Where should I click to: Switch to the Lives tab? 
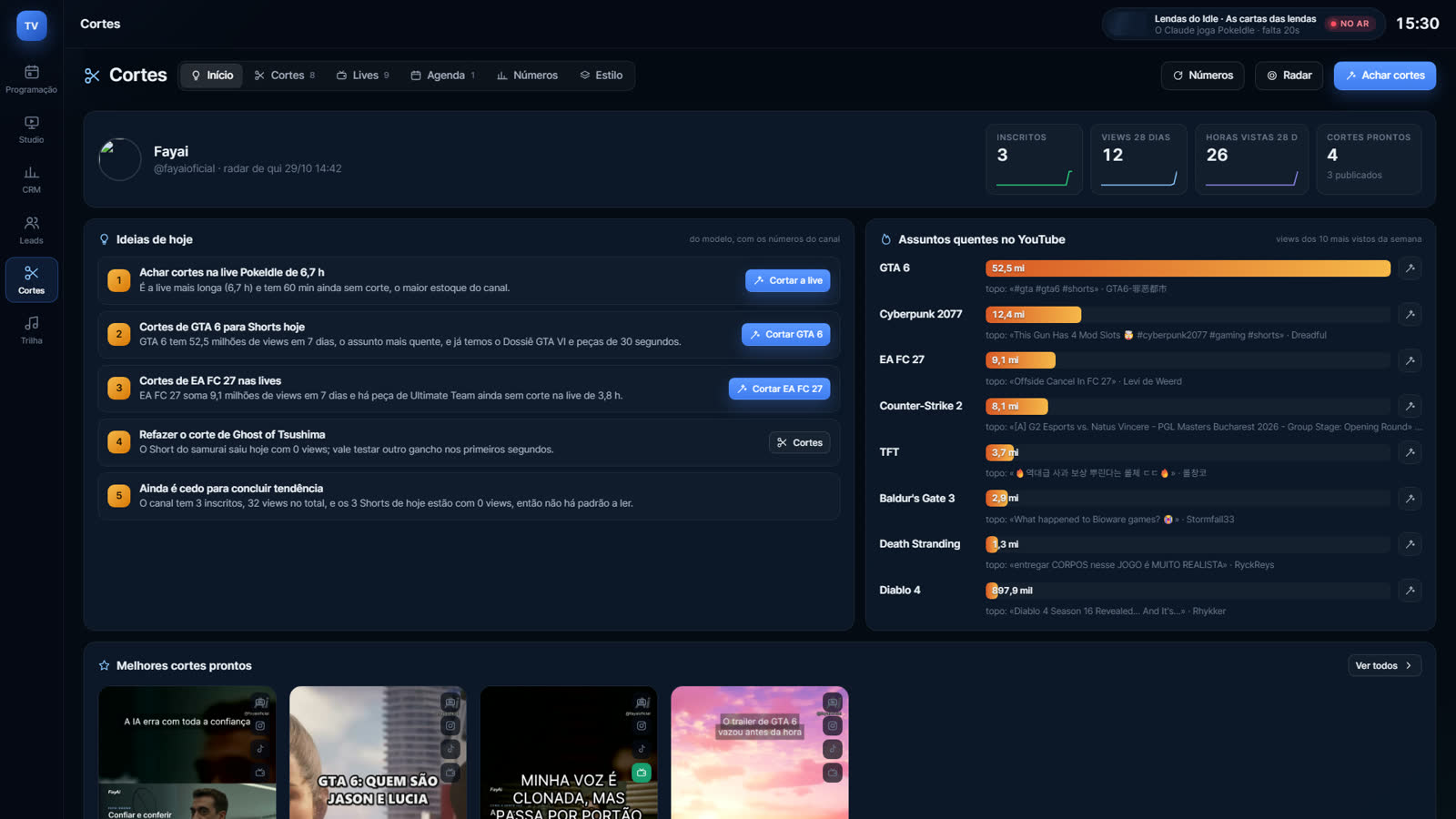(362, 76)
